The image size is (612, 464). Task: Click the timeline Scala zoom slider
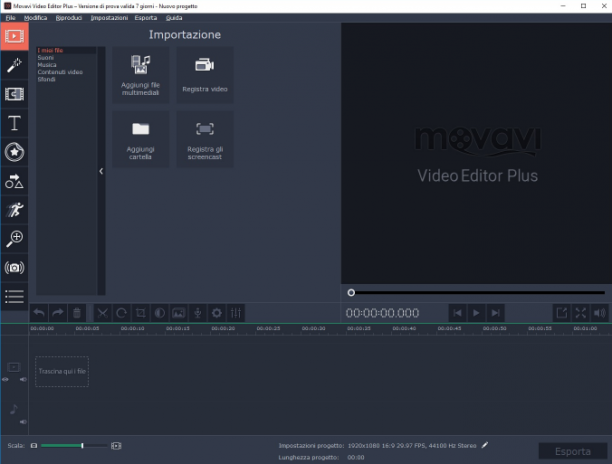tap(74, 445)
